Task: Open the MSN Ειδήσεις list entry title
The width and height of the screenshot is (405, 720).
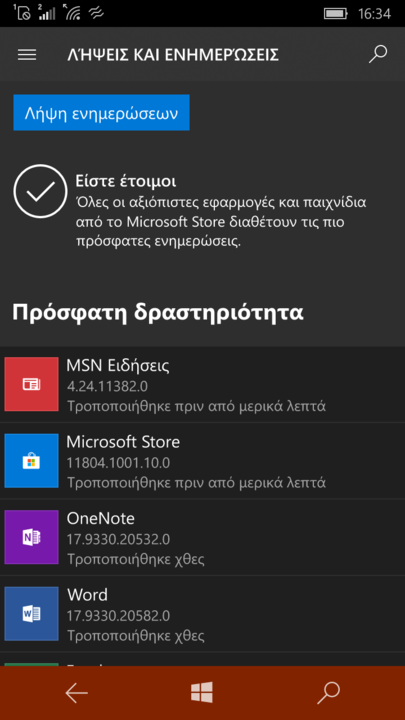Action: pos(118,366)
